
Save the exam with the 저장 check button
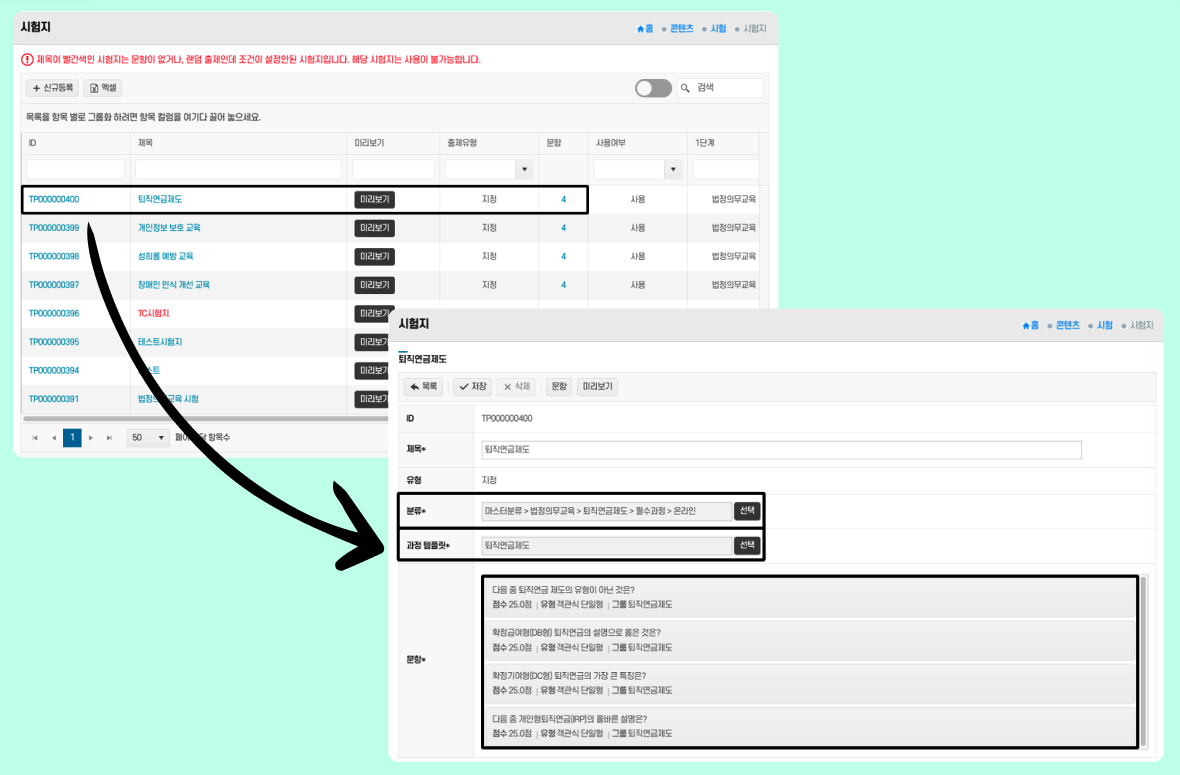click(x=472, y=386)
